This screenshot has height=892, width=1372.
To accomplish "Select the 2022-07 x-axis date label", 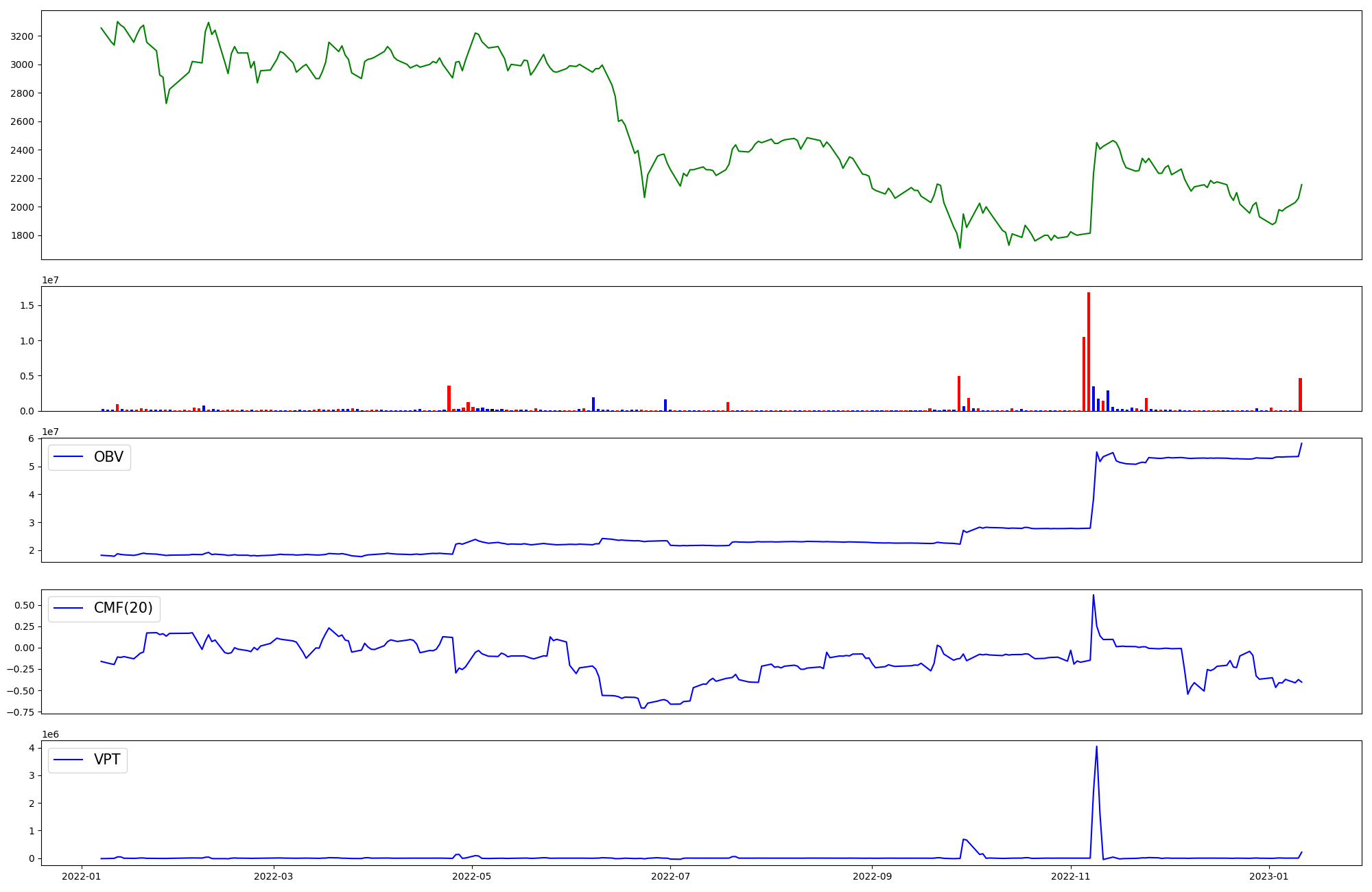I will coord(670,876).
